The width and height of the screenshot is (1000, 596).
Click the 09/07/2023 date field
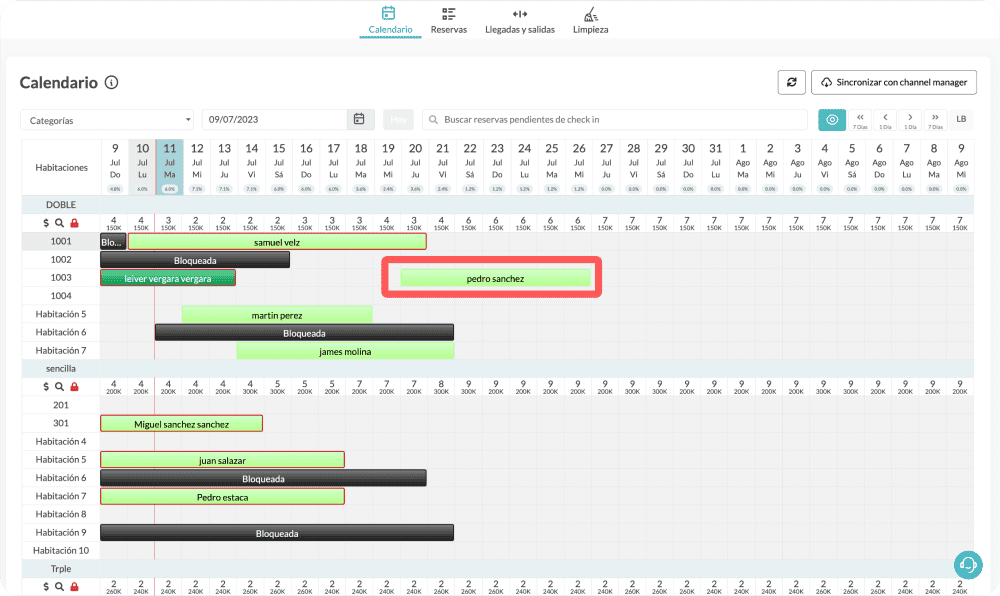[275, 119]
